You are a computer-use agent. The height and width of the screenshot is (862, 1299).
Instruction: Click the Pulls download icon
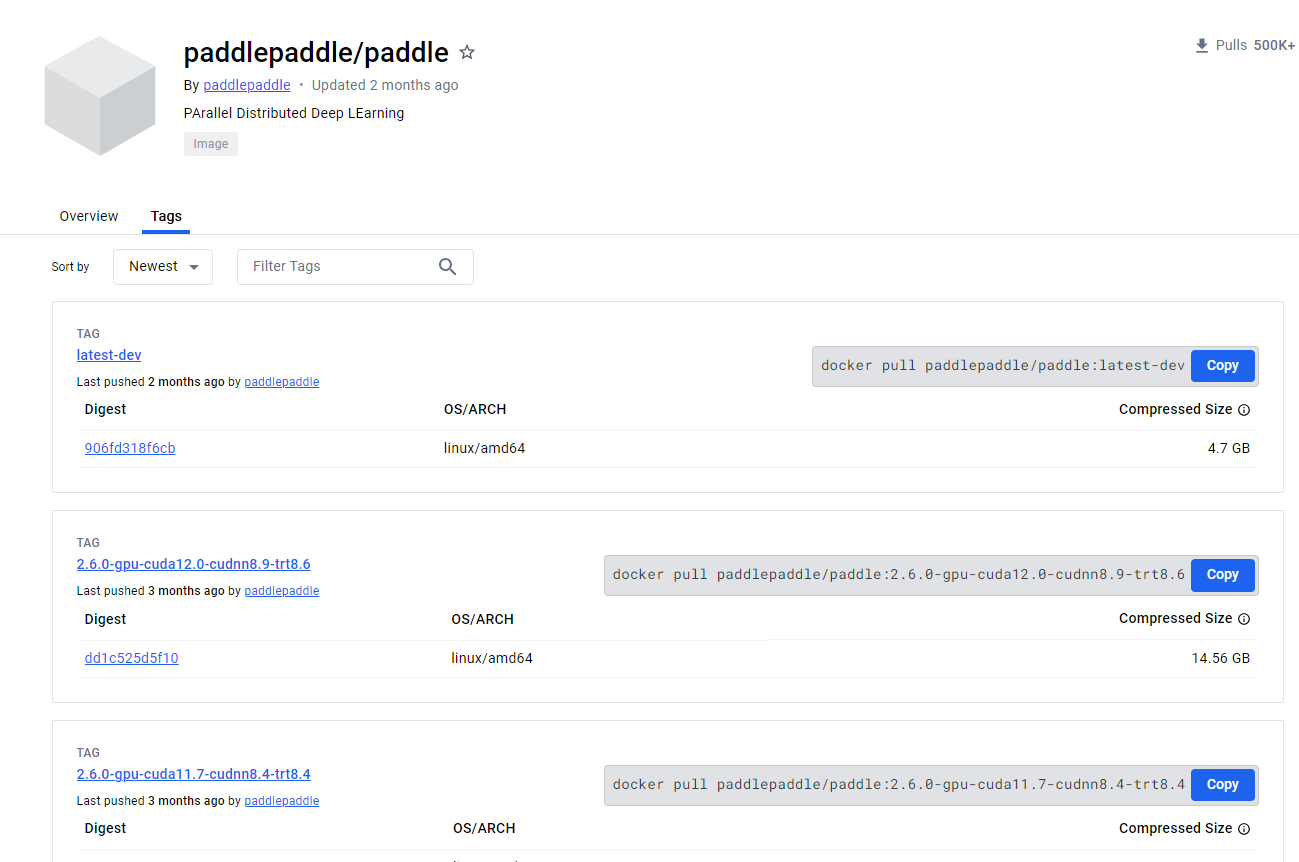[1200, 45]
